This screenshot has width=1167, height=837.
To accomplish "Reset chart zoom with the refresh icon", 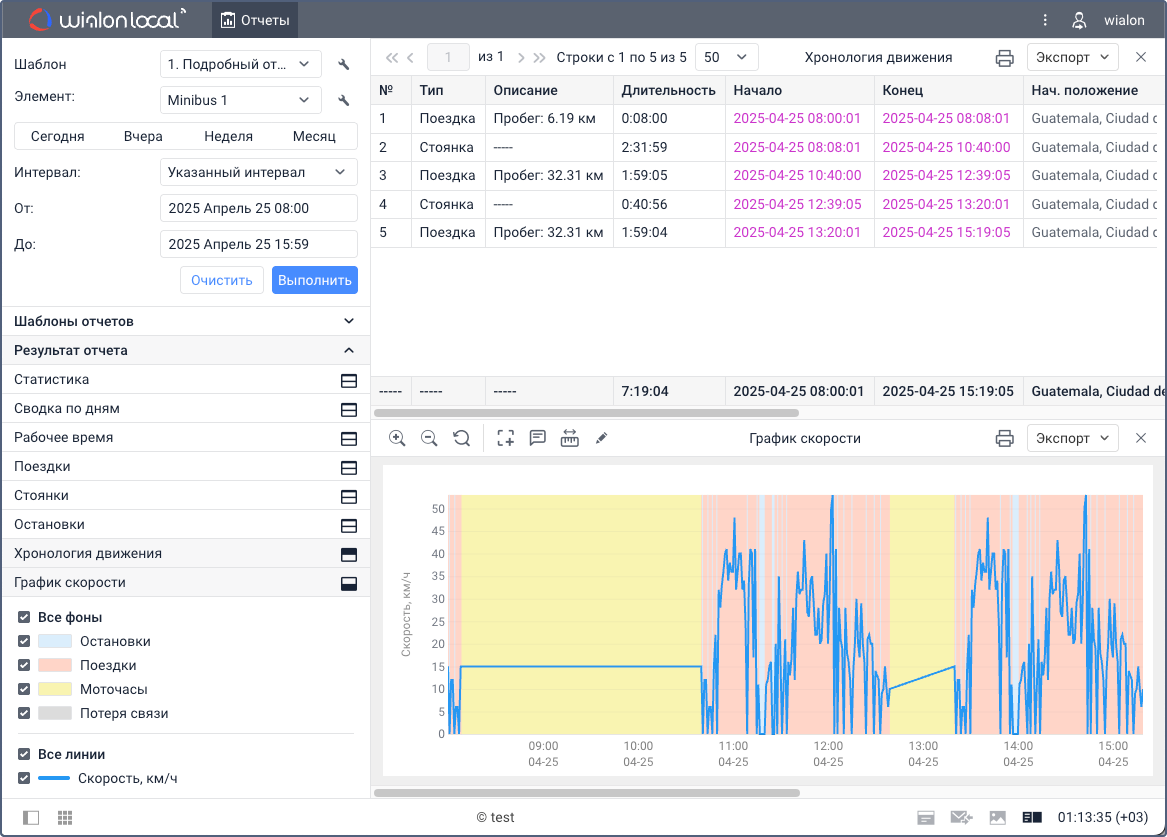I will pyautogui.click(x=461, y=438).
